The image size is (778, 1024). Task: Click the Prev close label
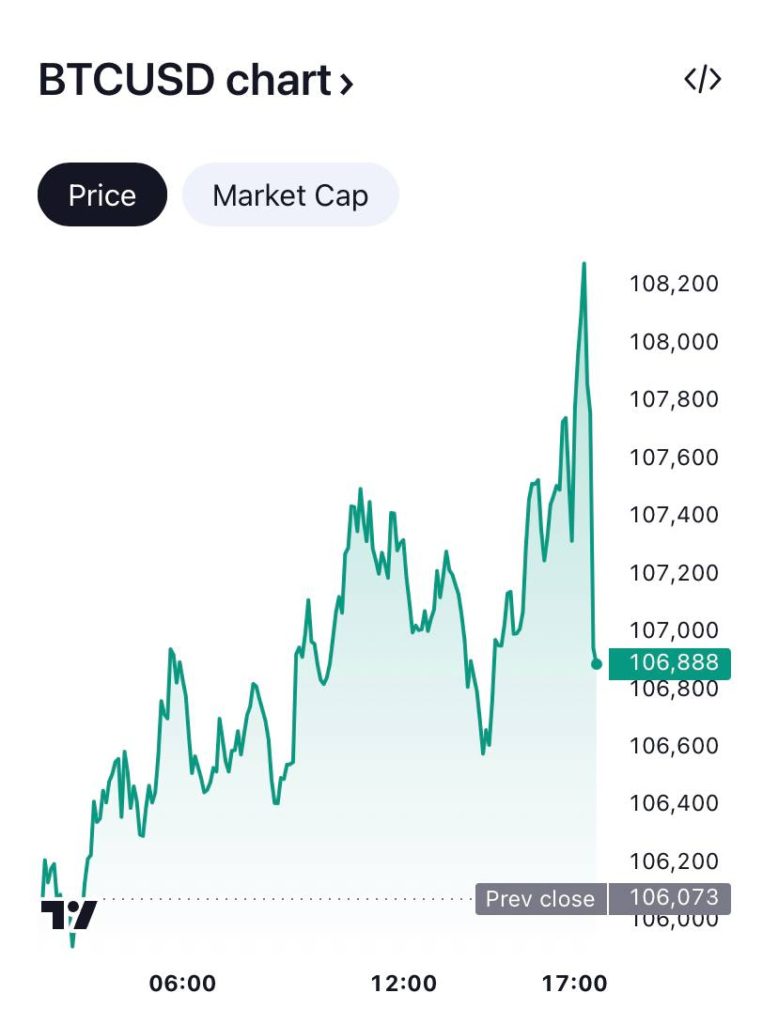pyautogui.click(x=540, y=899)
